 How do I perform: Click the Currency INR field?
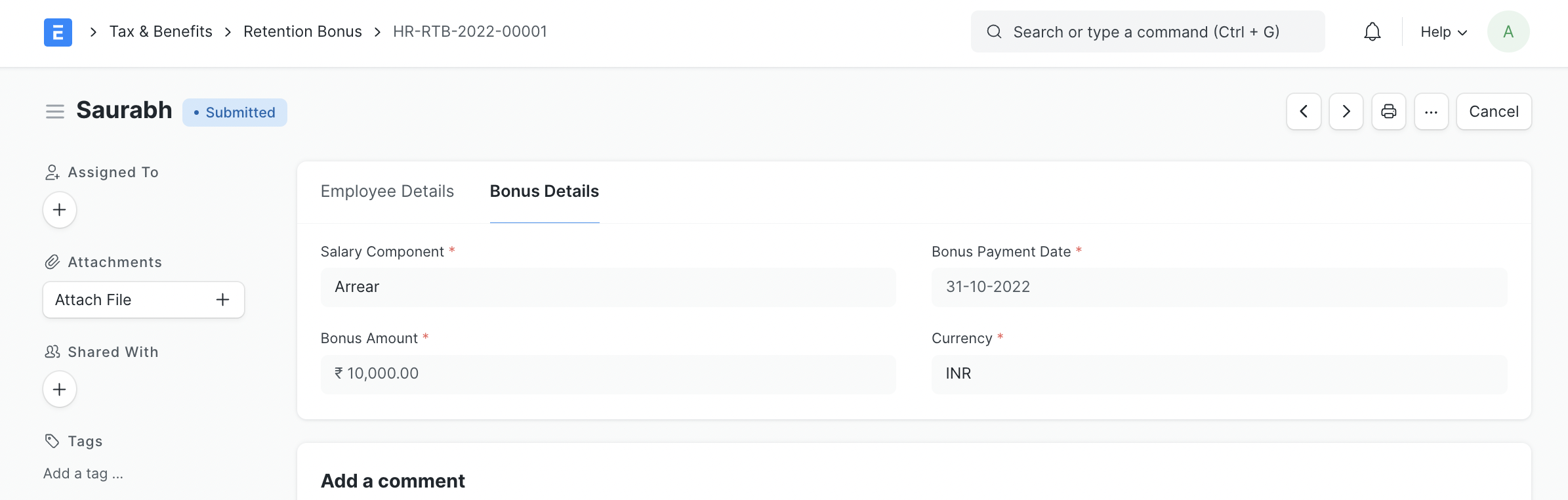(x=1219, y=374)
